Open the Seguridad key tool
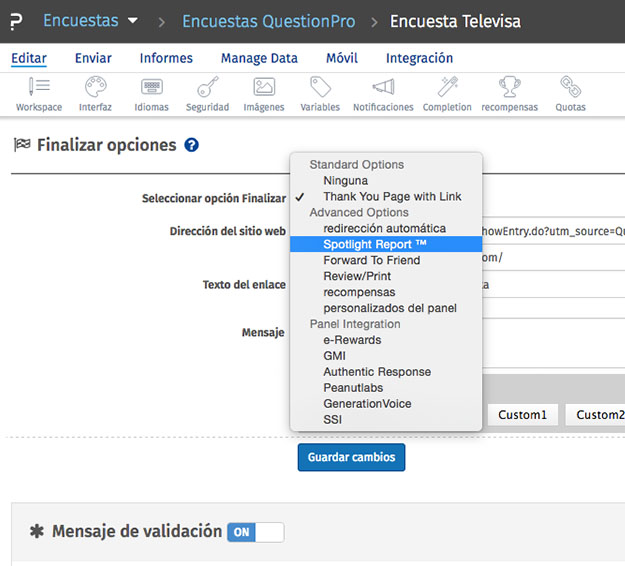Screen dimensions: 625x566 (x=208, y=94)
